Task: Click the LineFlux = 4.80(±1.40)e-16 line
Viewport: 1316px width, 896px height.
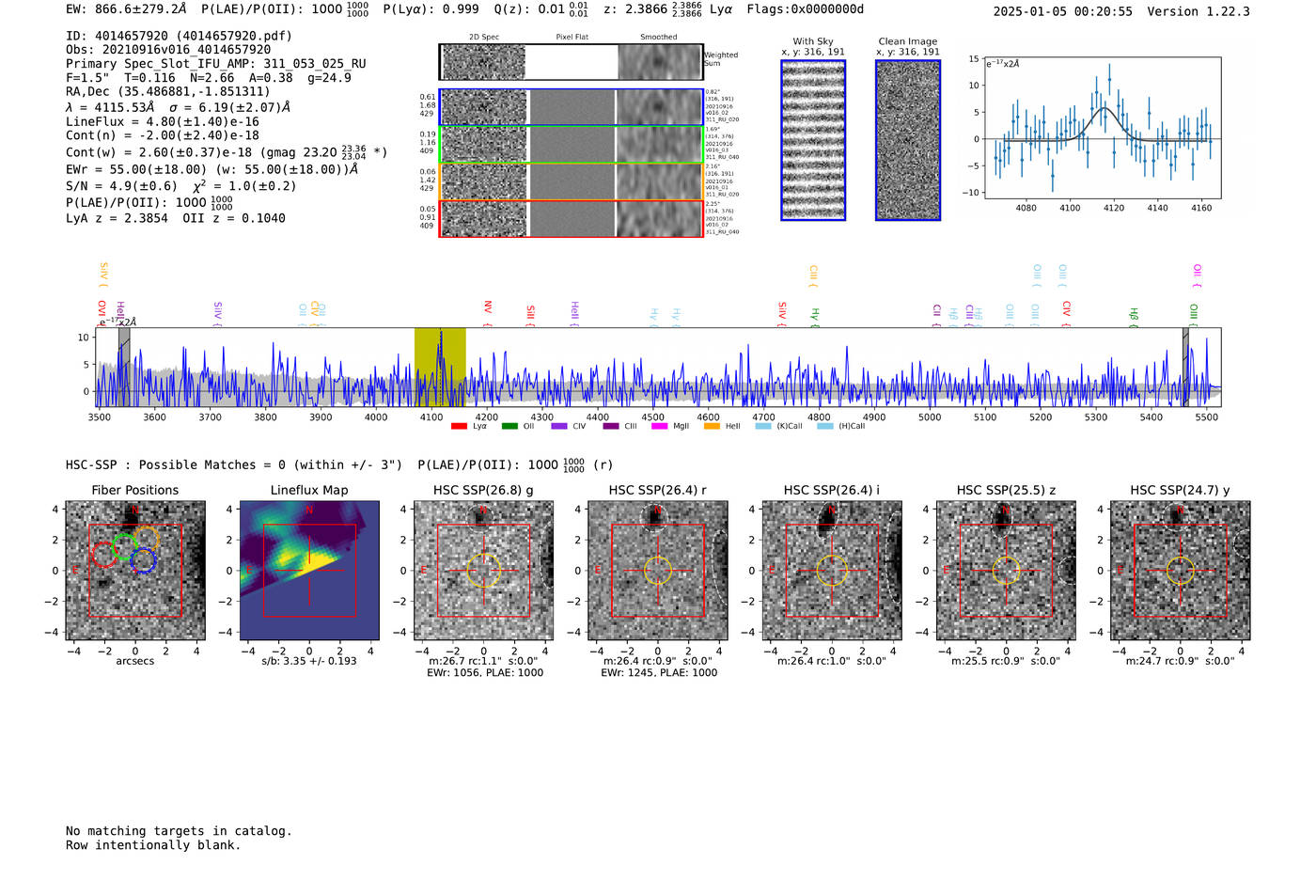Action: click(163, 122)
